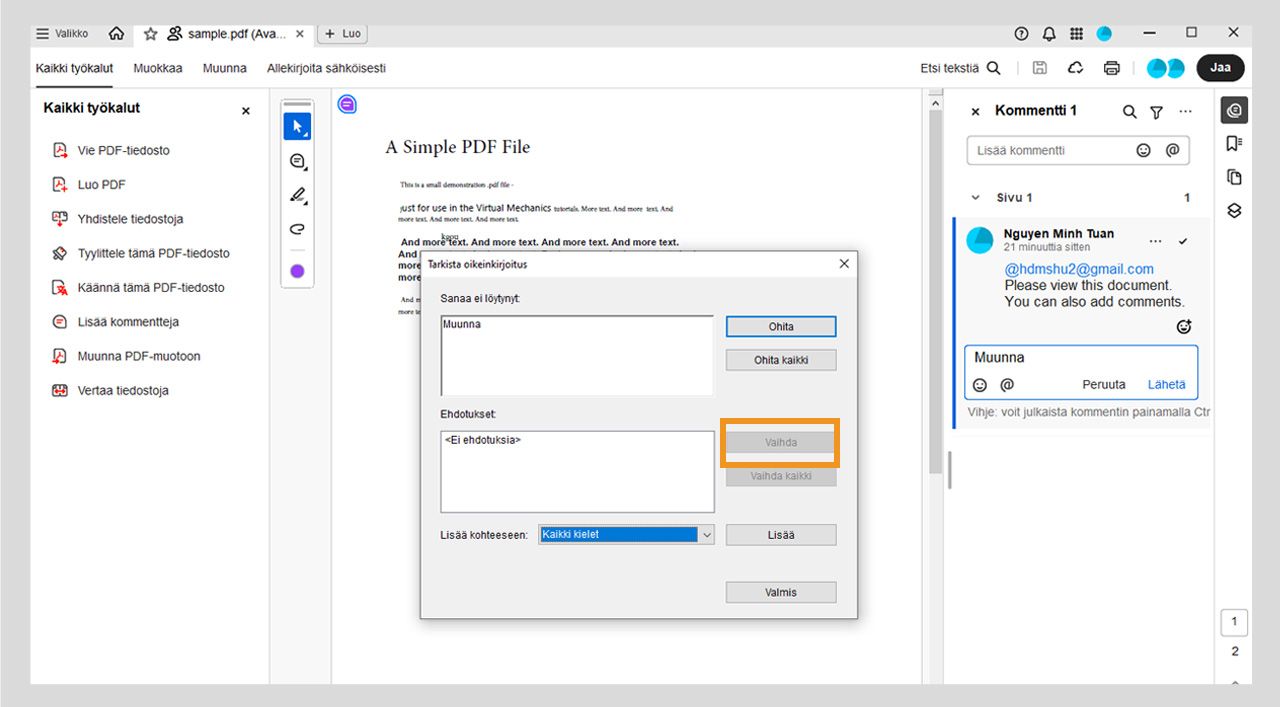Click the save diskette icon
This screenshot has height=707, width=1280.
tap(1040, 68)
